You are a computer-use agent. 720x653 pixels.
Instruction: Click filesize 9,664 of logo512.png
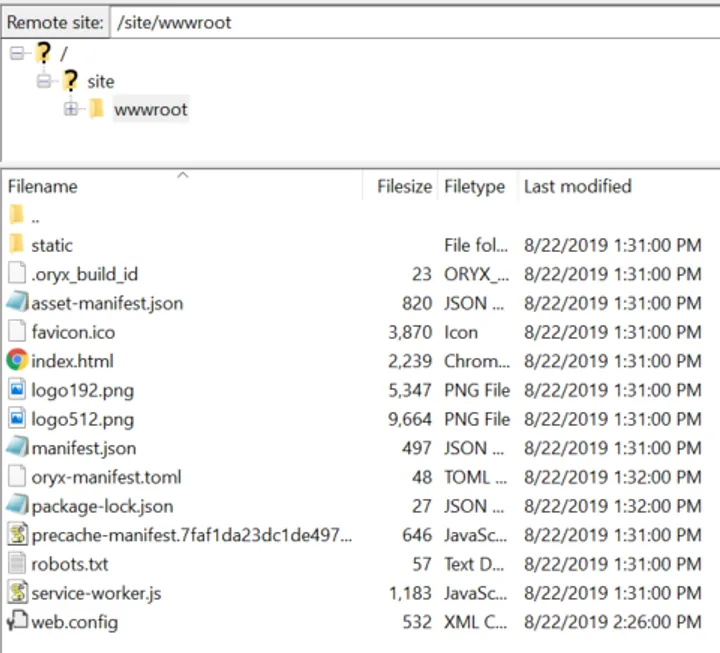(410, 419)
